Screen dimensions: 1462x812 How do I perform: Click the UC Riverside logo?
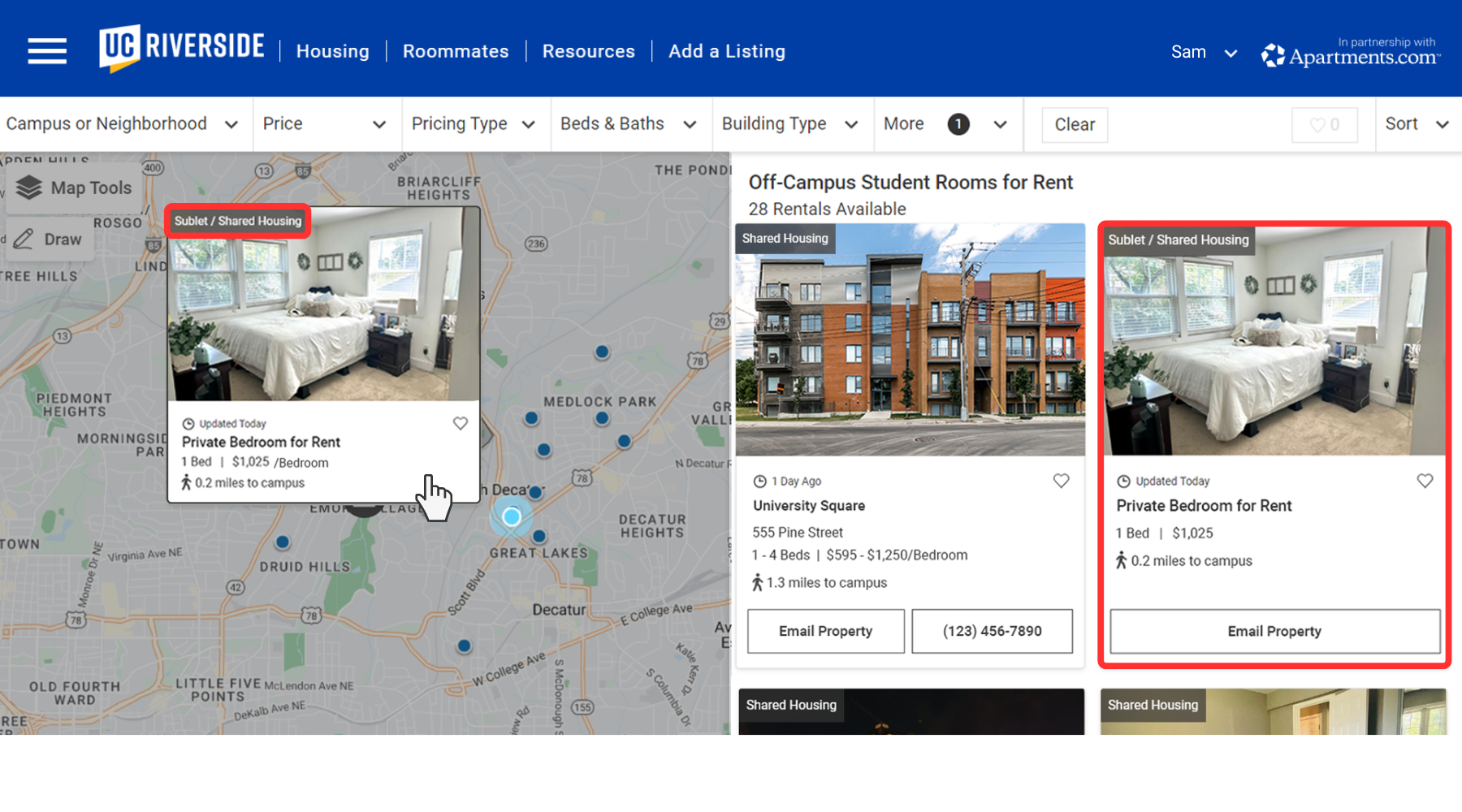click(x=182, y=48)
